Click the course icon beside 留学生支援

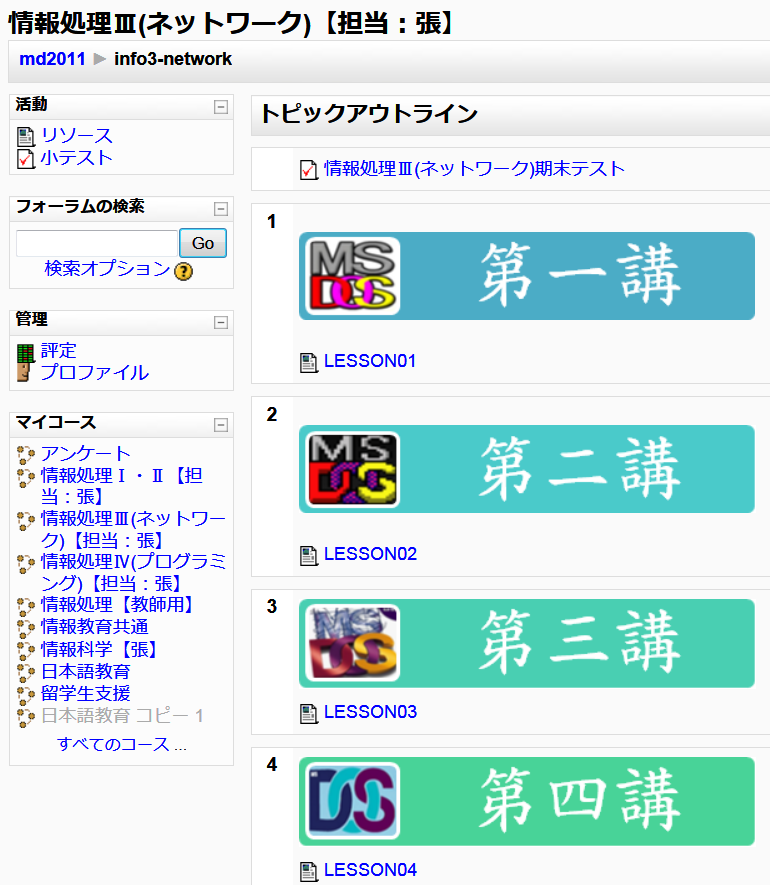[25, 694]
